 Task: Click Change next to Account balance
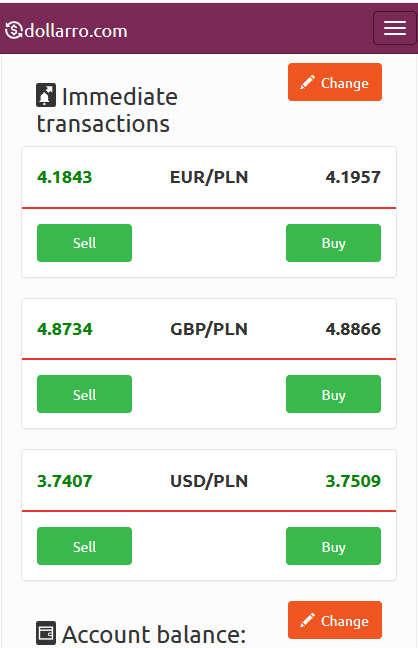coord(335,620)
